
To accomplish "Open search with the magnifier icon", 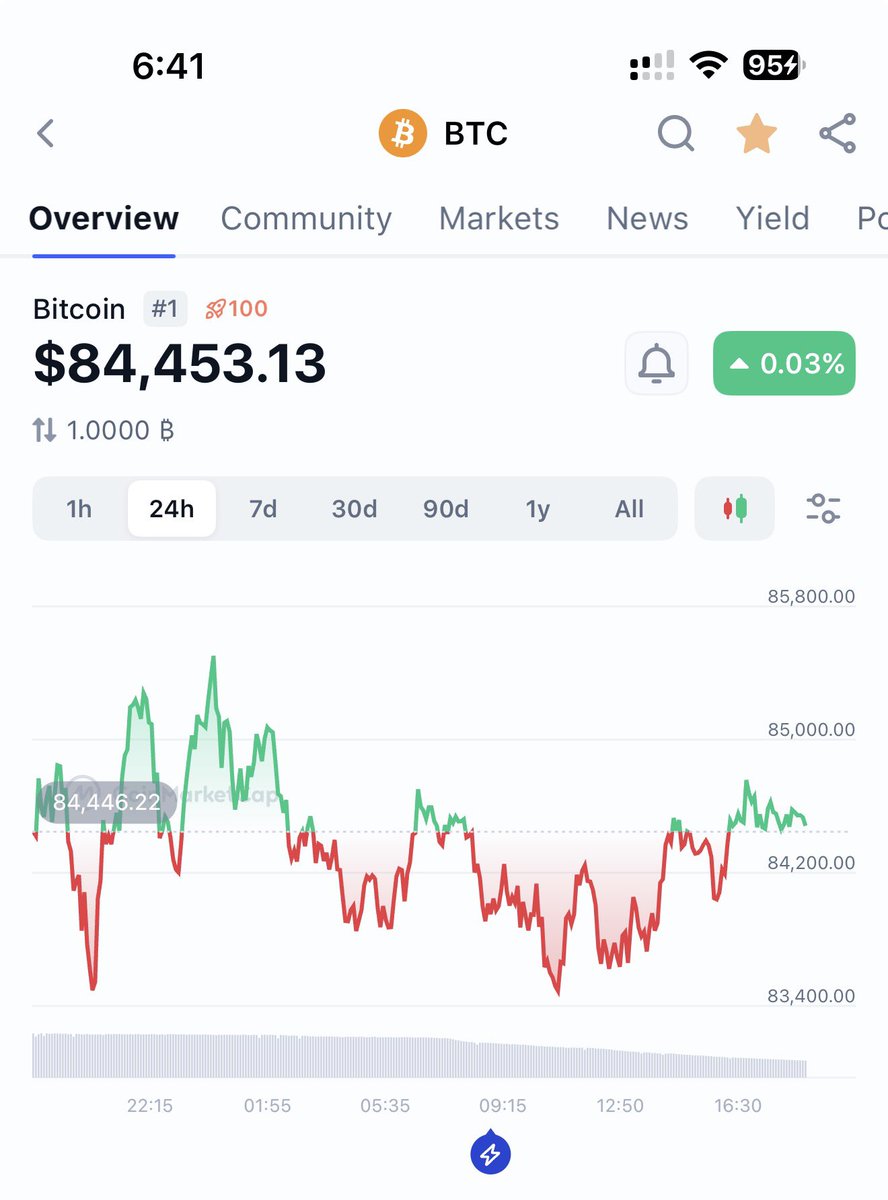I will pyautogui.click(x=676, y=133).
